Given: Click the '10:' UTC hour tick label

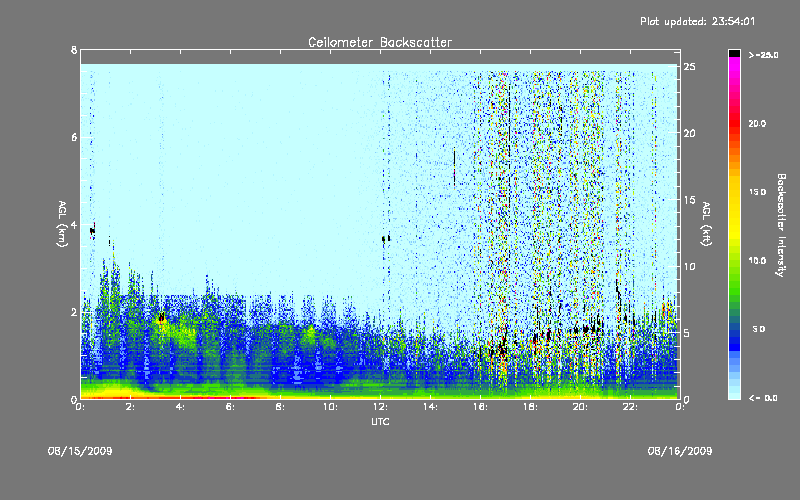Looking at the screenshot, I should click(330, 407).
